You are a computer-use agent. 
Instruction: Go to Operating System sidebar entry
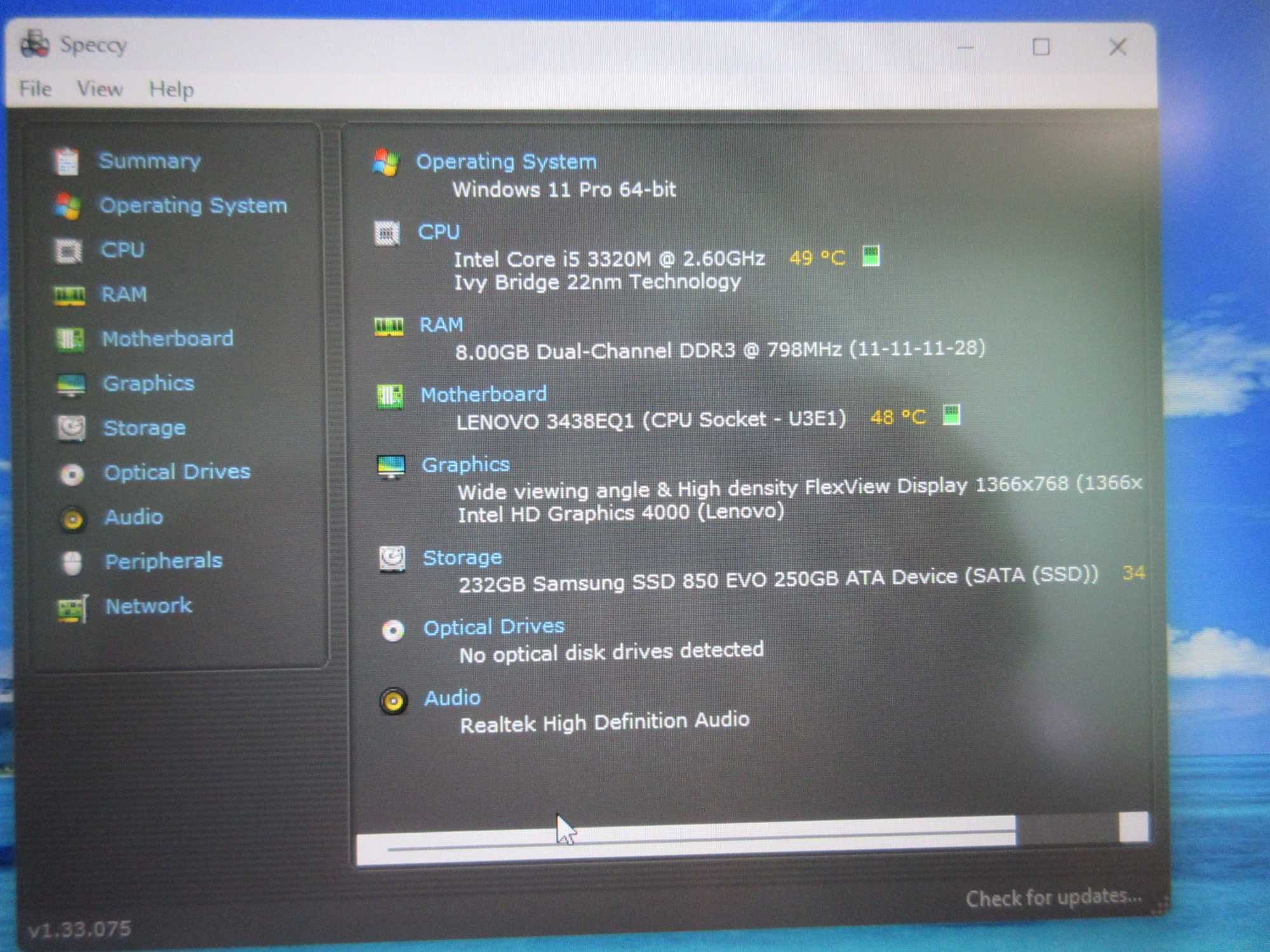[194, 206]
